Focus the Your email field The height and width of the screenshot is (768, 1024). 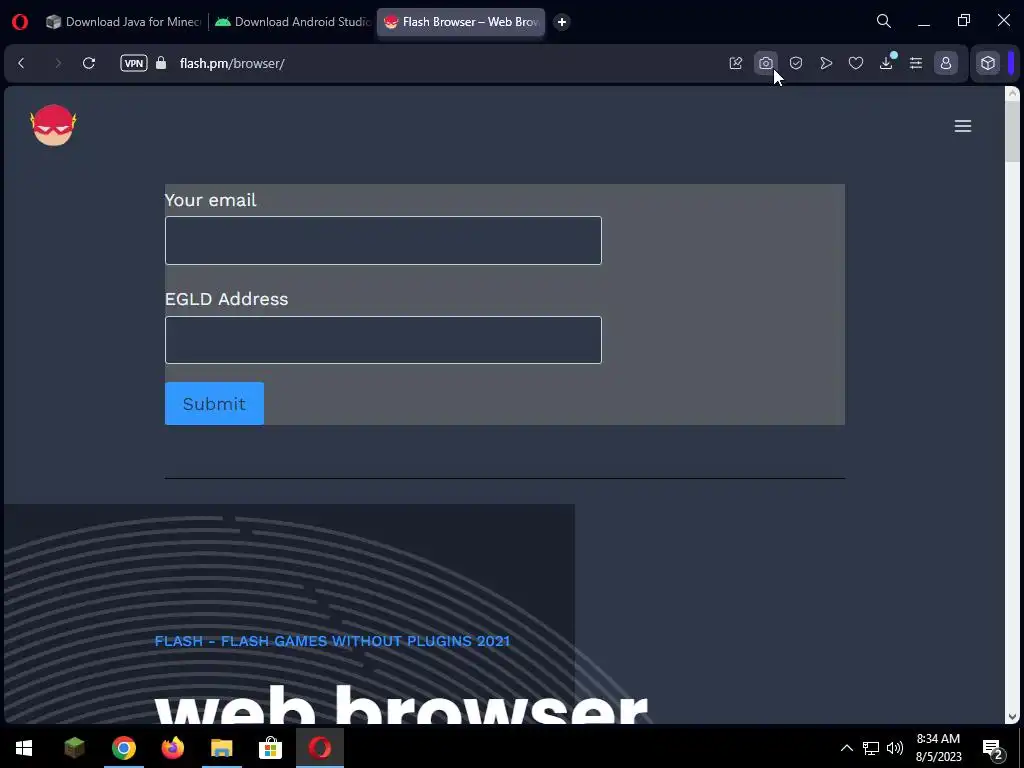pyautogui.click(x=383, y=240)
